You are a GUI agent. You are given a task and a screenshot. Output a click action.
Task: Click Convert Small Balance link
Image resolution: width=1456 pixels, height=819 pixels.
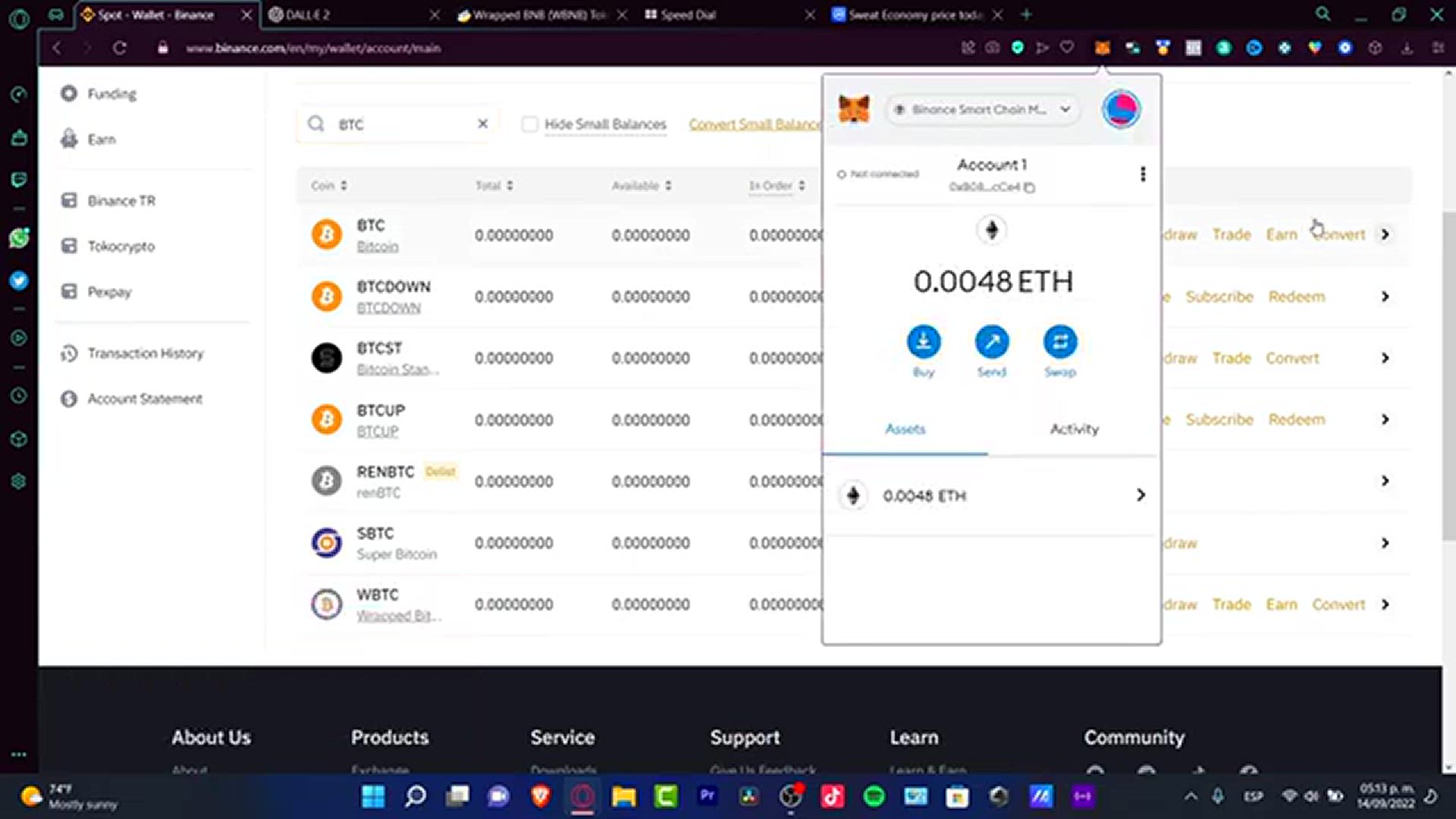pos(755,124)
